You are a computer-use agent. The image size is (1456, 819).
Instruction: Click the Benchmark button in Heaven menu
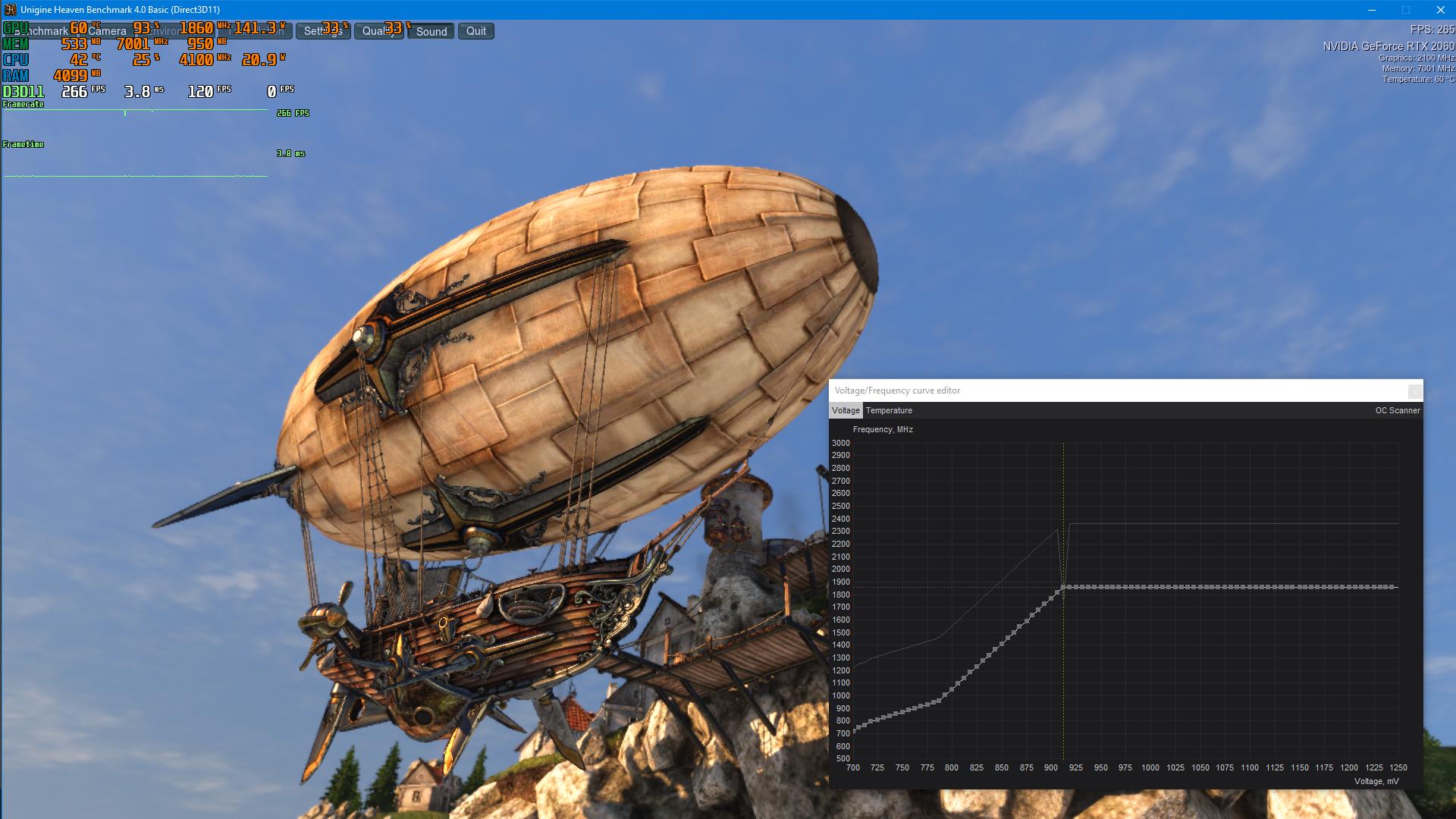[x=39, y=31]
